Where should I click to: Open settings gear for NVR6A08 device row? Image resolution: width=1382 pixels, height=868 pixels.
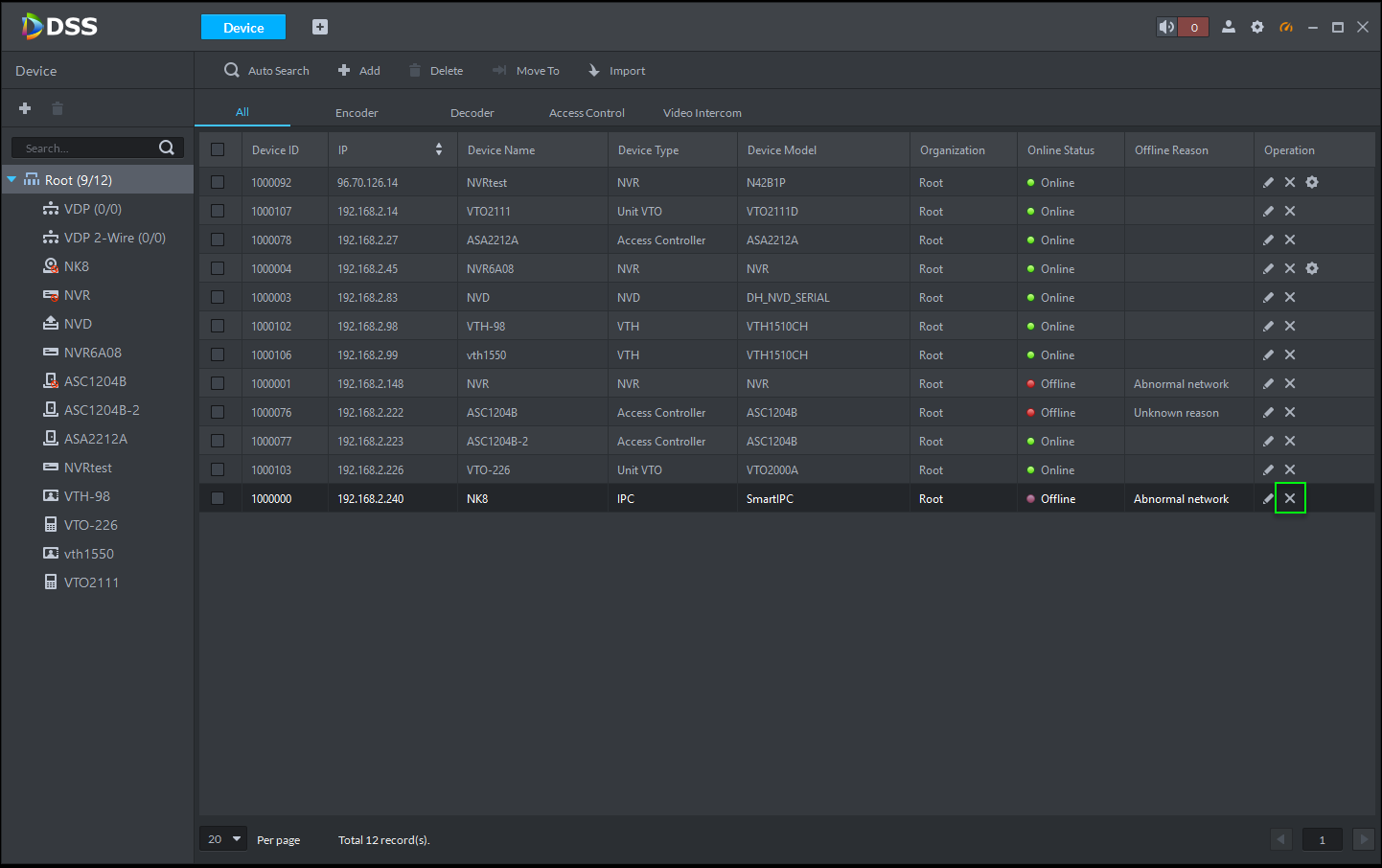[1312, 268]
